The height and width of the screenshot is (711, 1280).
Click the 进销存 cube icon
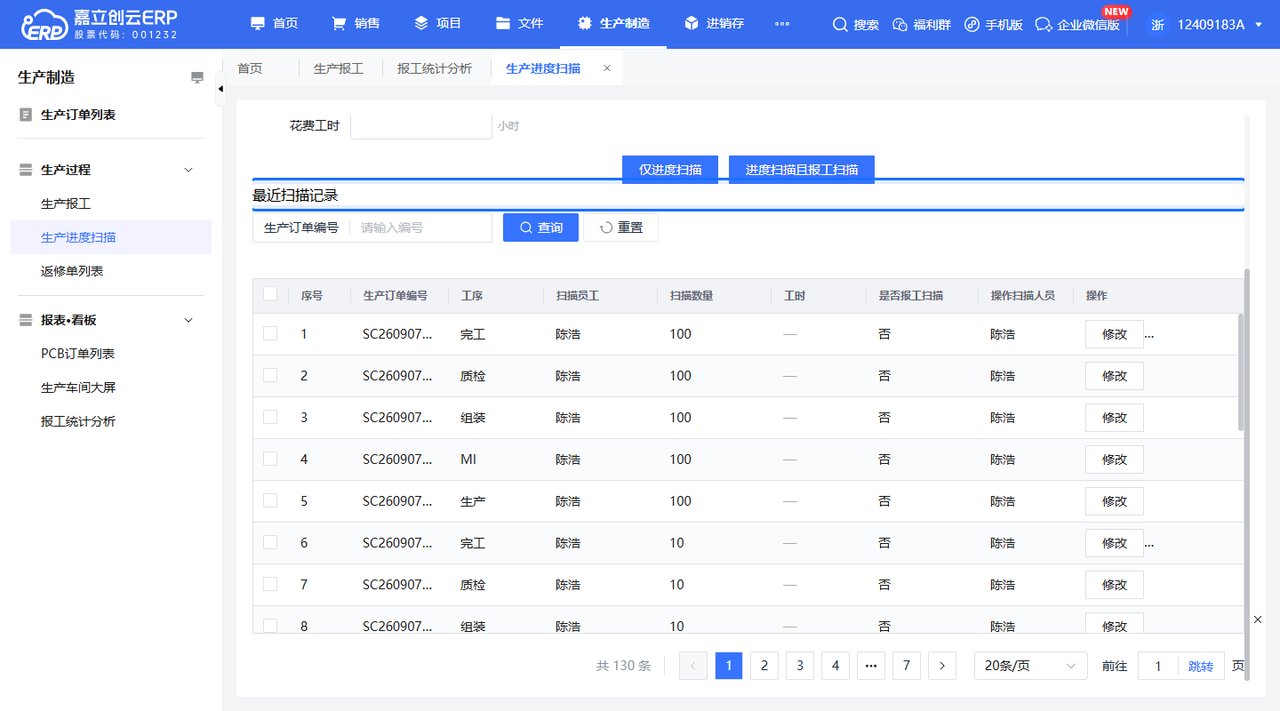tap(691, 23)
